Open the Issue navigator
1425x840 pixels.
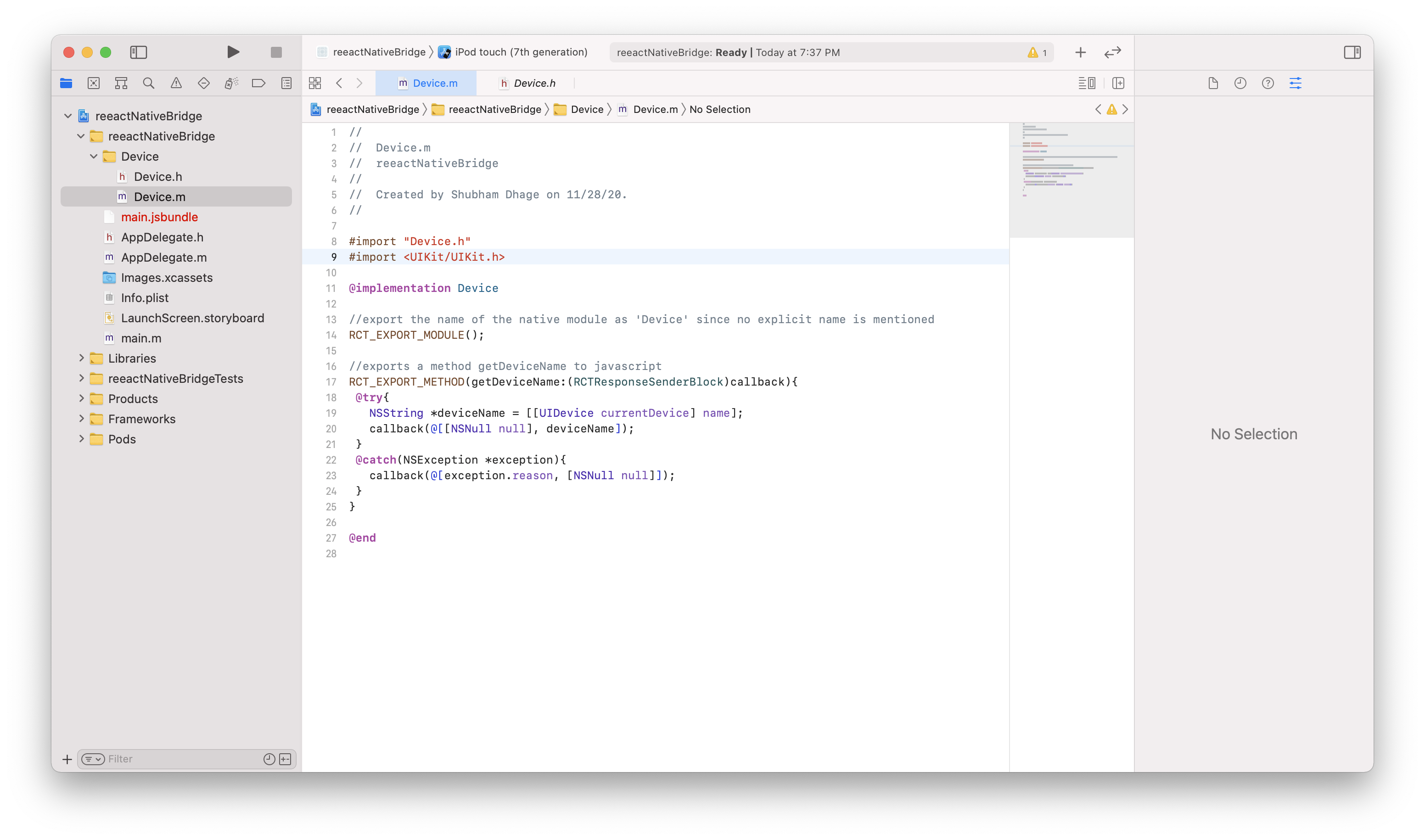(176, 83)
